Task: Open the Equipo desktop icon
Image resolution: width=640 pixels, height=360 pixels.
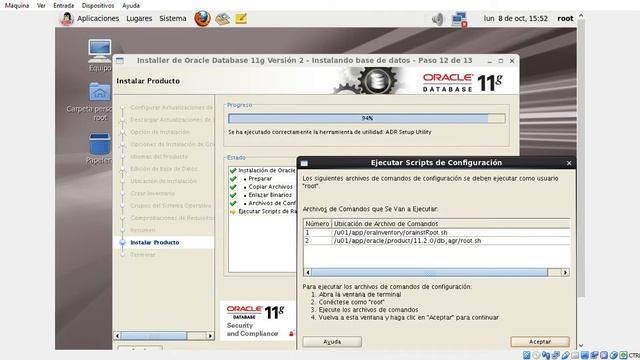Action: (x=100, y=56)
